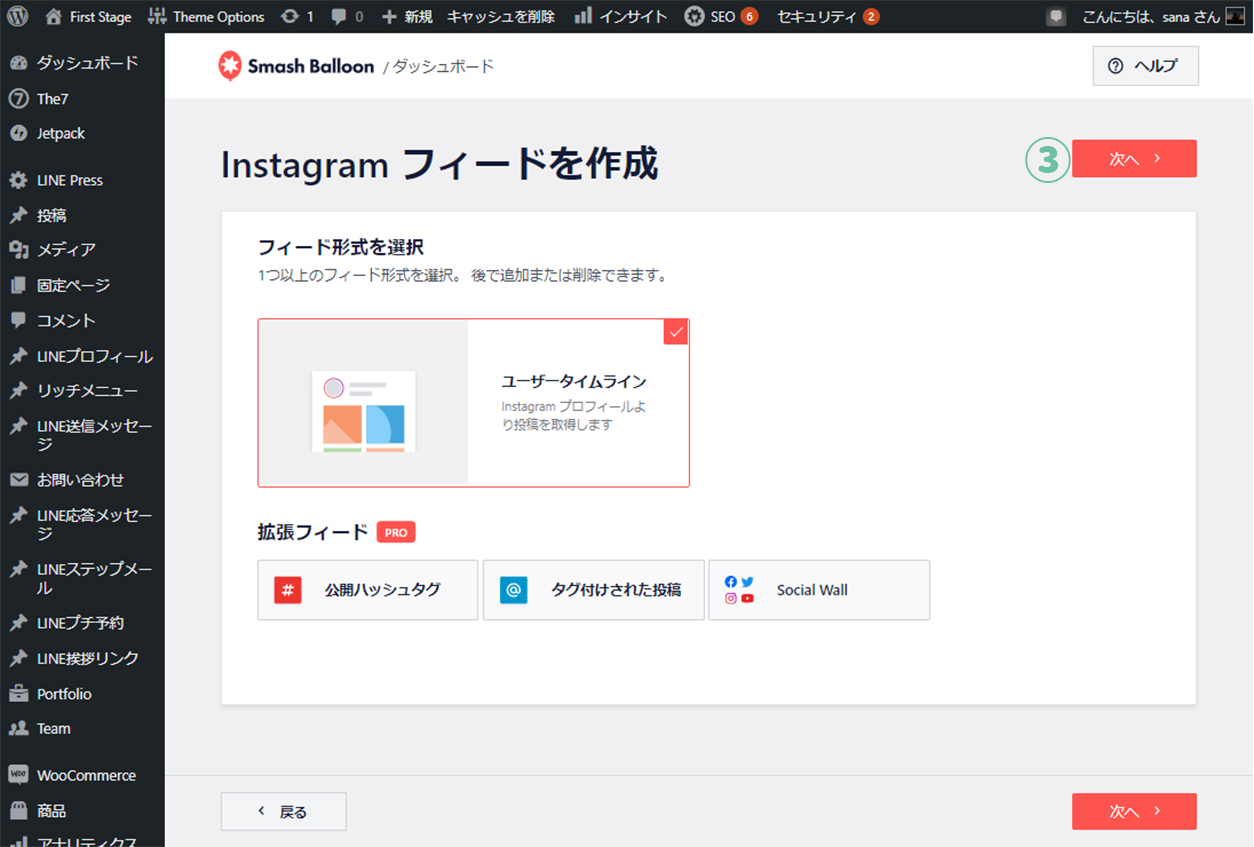
Task: Click the Smash Balloon logo icon
Action: (230, 66)
